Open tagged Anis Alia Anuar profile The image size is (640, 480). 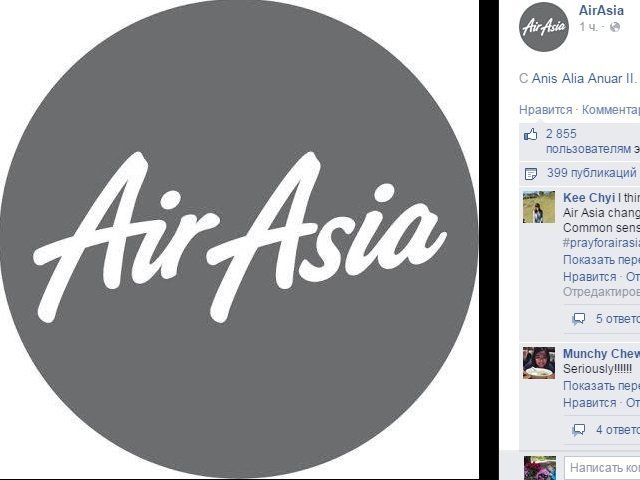point(582,78)
